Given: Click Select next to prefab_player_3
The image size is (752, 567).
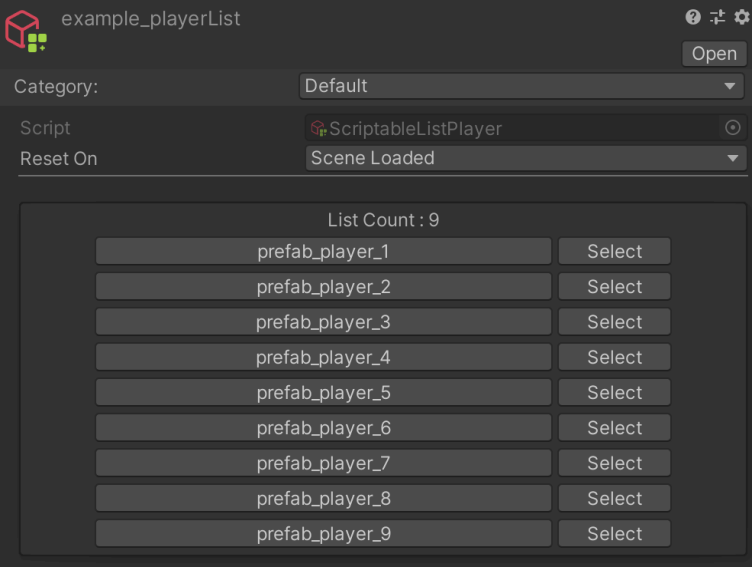Looking at the screenshot, I should click(x=614, y=322).
